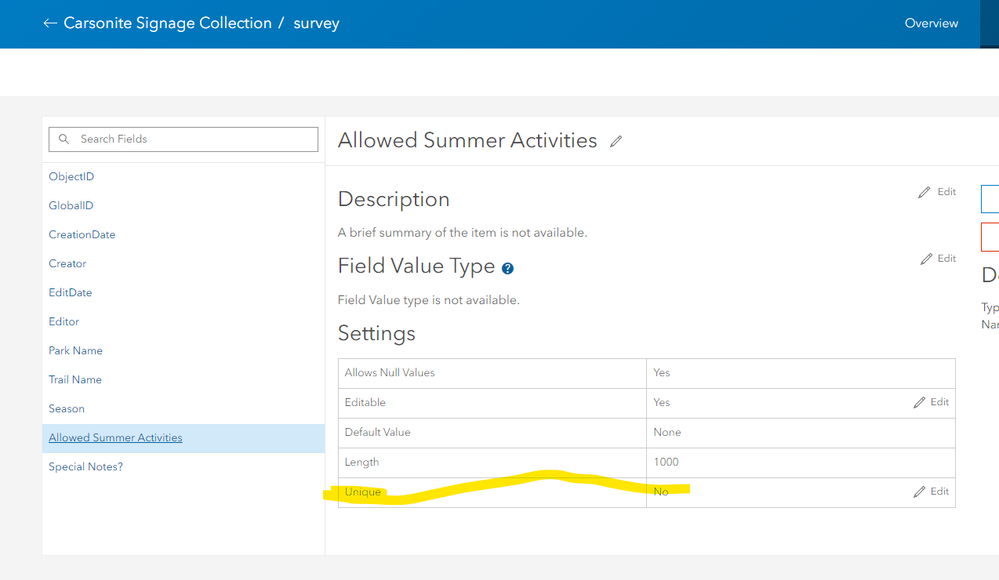Select the Season field

(x=66, y=409)
